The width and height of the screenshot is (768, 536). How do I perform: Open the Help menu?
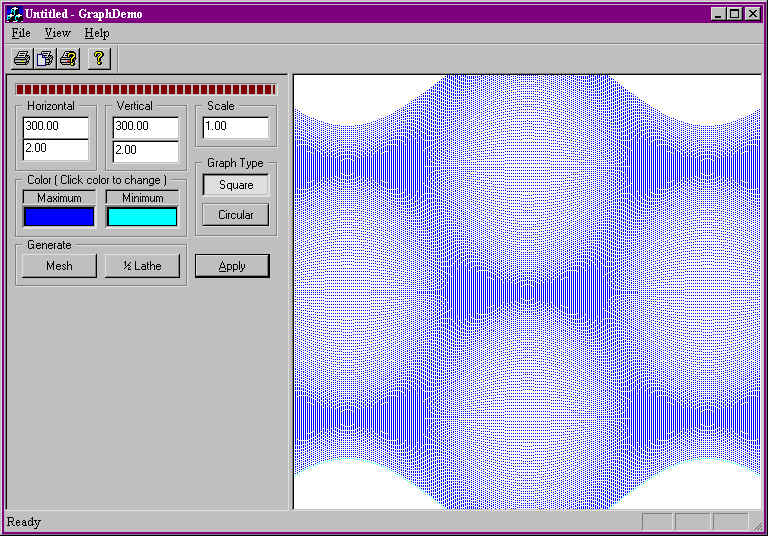[96, 33]
